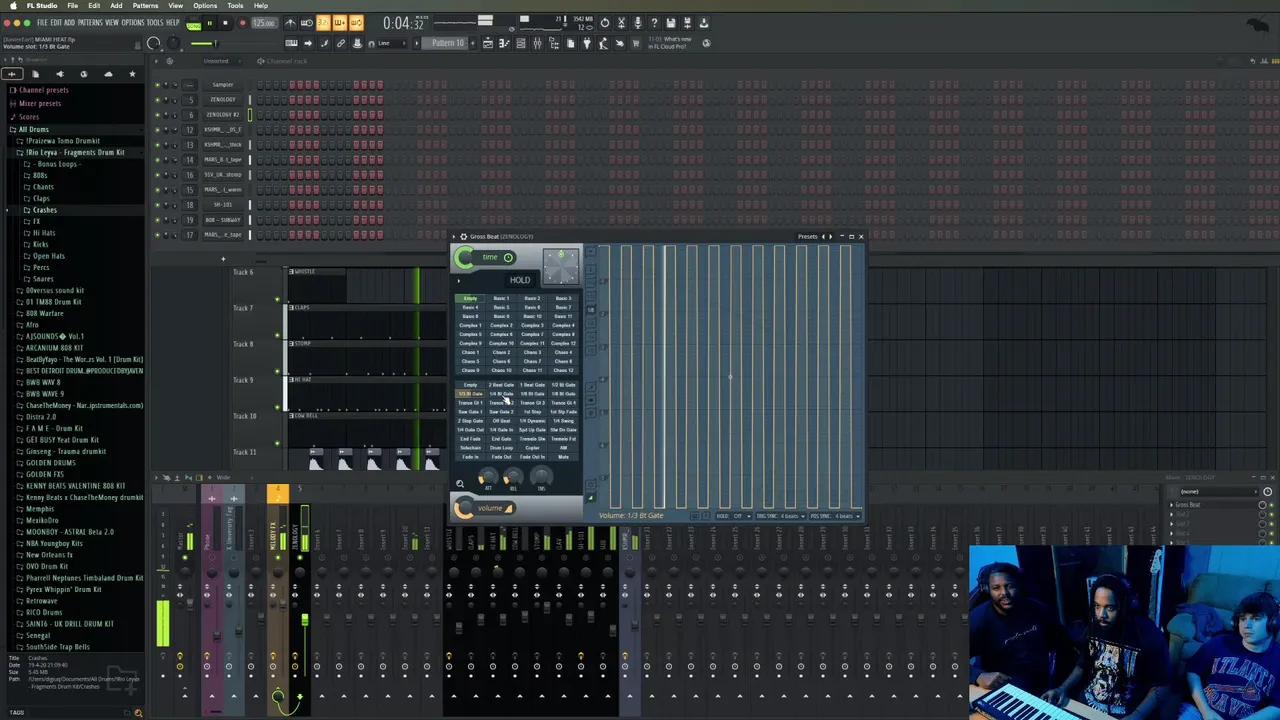The width and height of the screenshot is (1280, 720).
Task: Click the microphone recording icon
Action: click(638, 22)
